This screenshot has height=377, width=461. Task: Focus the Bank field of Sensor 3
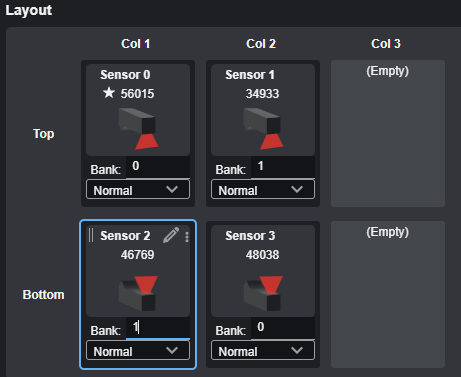[283, 327]
